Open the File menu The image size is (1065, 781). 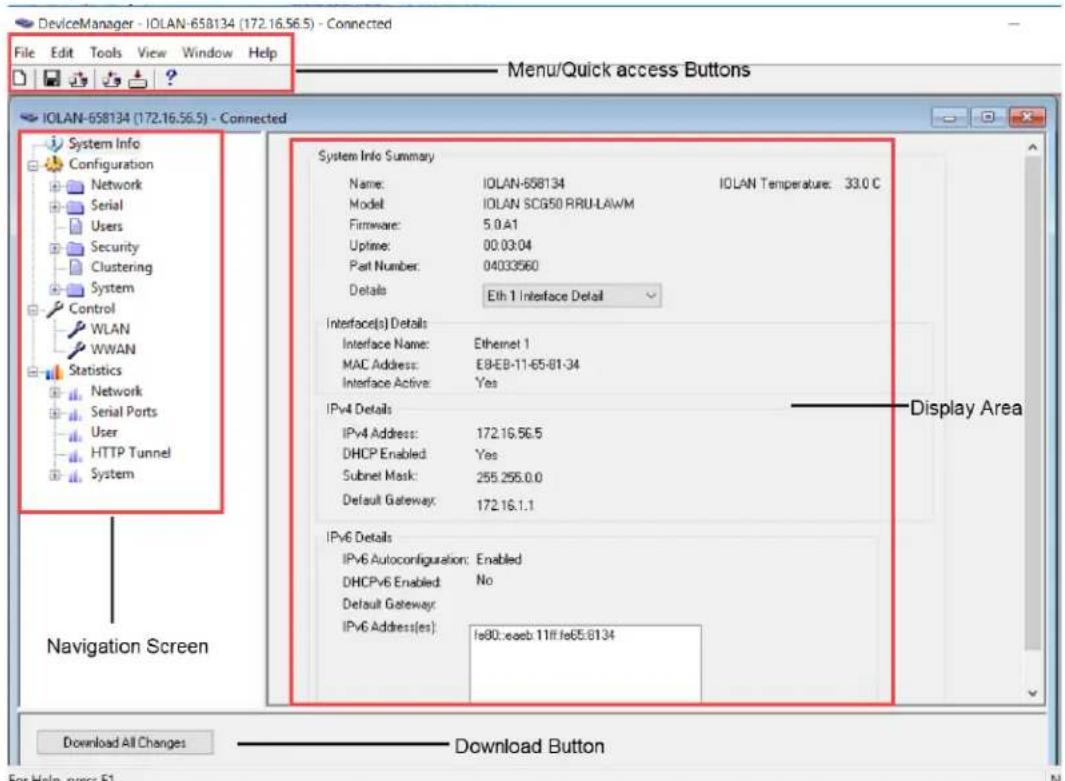tap(24, 53)
